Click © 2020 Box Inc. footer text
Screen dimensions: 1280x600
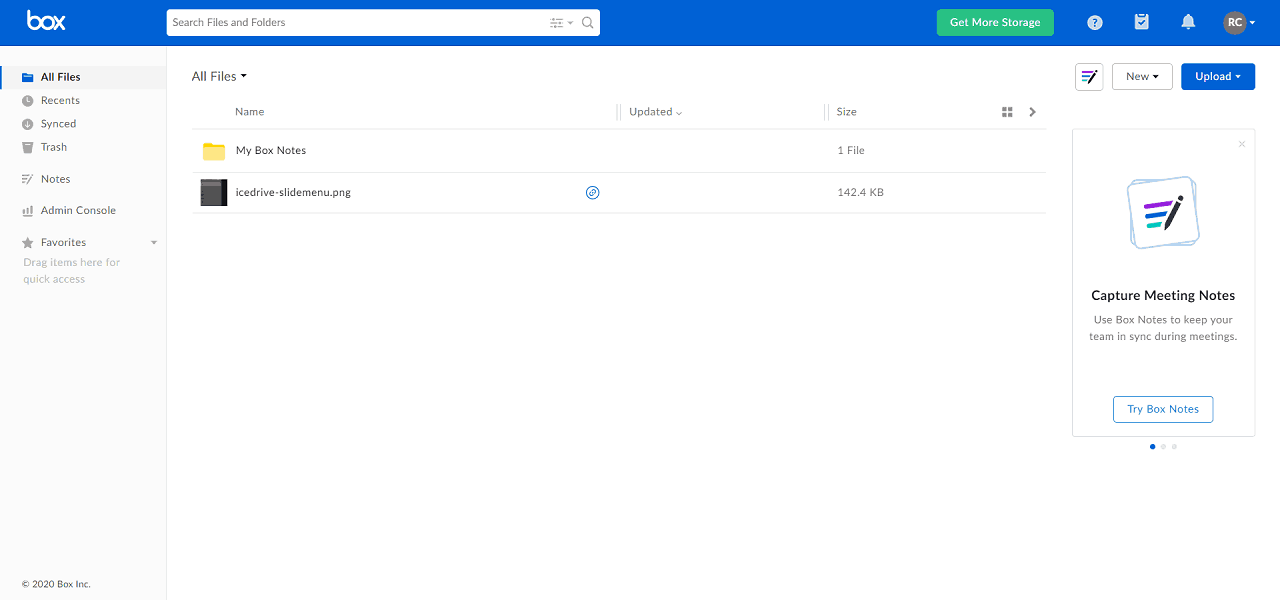pos(56,584)
